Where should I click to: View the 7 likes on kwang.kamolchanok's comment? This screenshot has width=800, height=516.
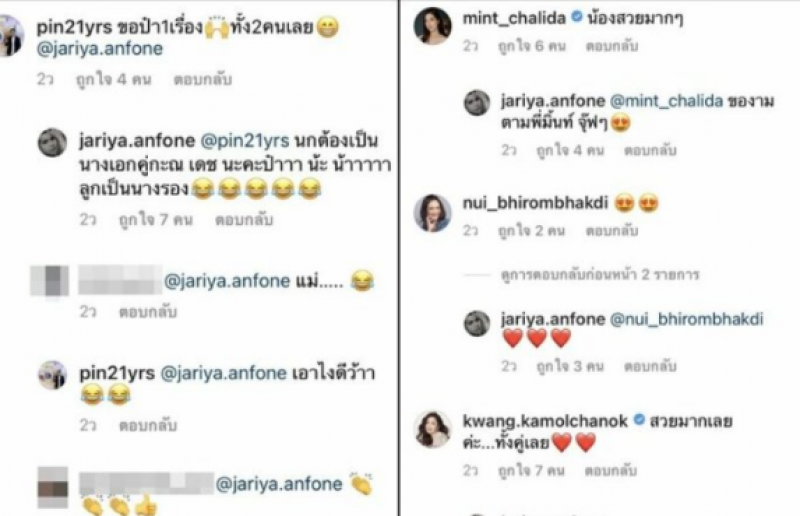point(531,470)
